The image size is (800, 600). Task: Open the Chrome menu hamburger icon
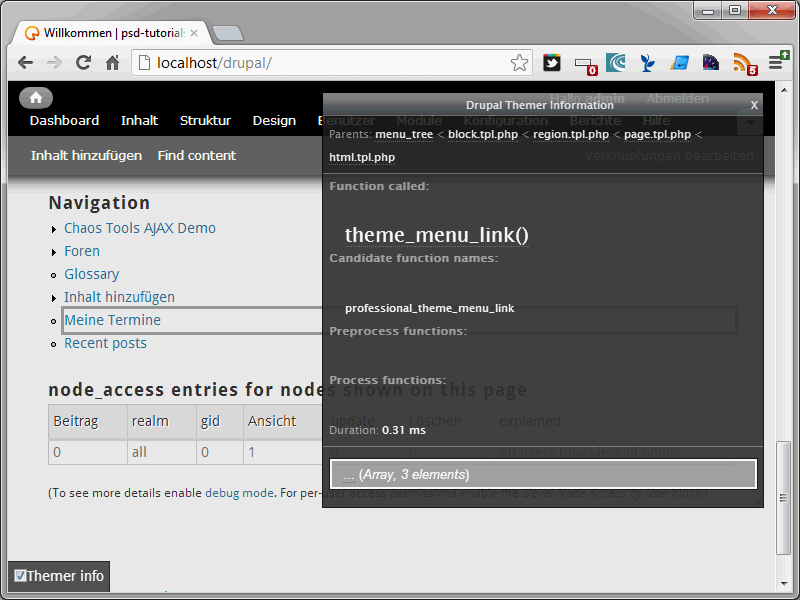tap(778, 61)
